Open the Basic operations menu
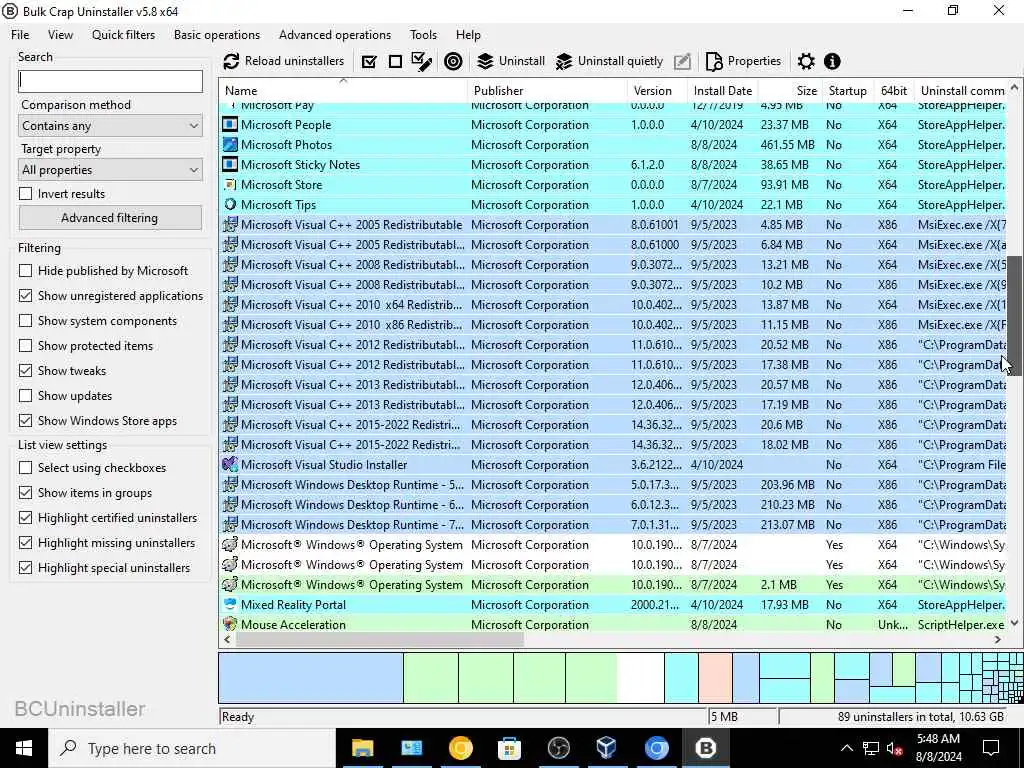Viewport: 1024px width, 768px height. click(x=217, y=35)
